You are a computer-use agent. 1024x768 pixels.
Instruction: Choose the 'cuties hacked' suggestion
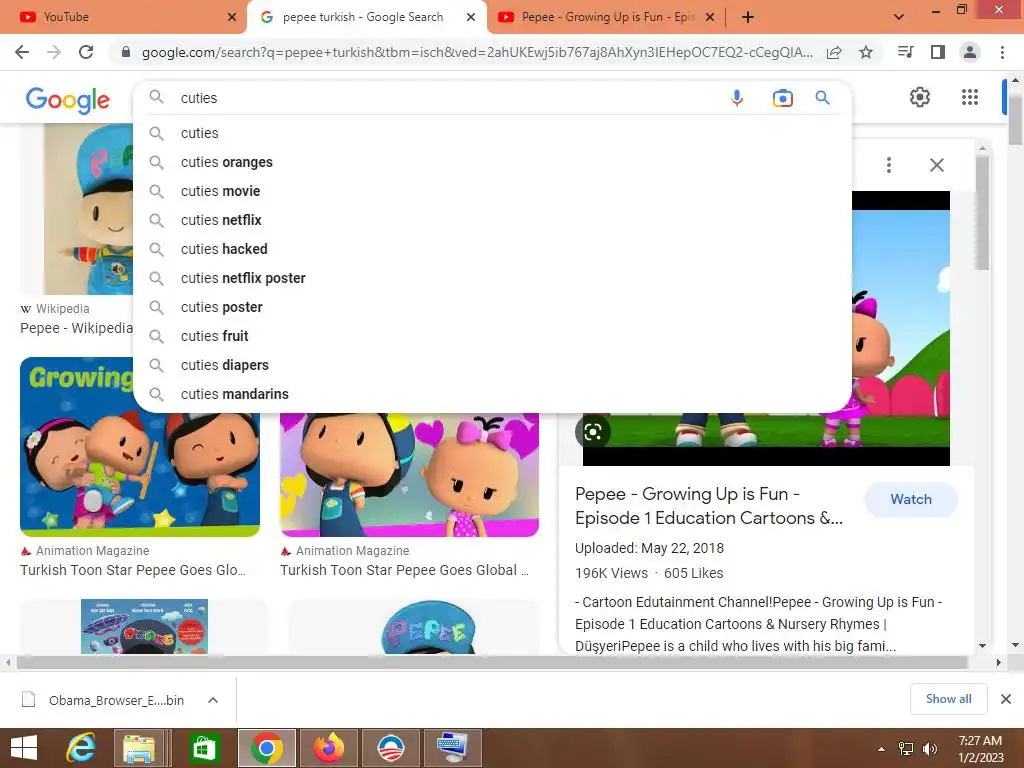click(492, 249)
